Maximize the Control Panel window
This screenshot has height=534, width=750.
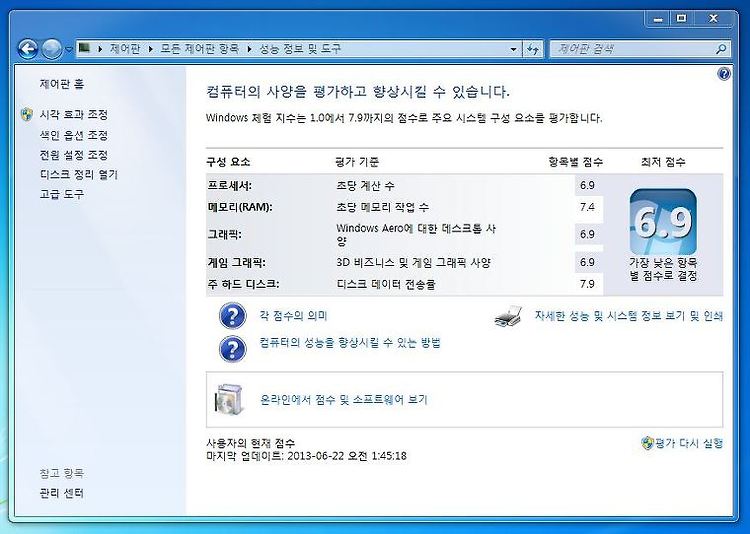[x=682, y=19]
